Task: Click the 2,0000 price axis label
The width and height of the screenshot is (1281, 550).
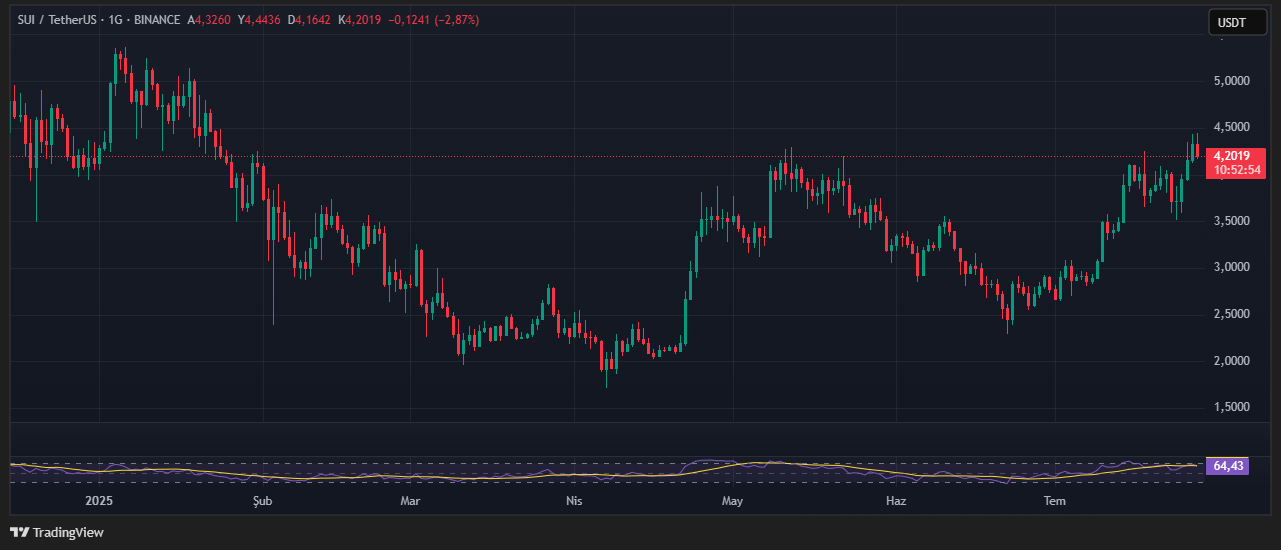Action: 1230,360
